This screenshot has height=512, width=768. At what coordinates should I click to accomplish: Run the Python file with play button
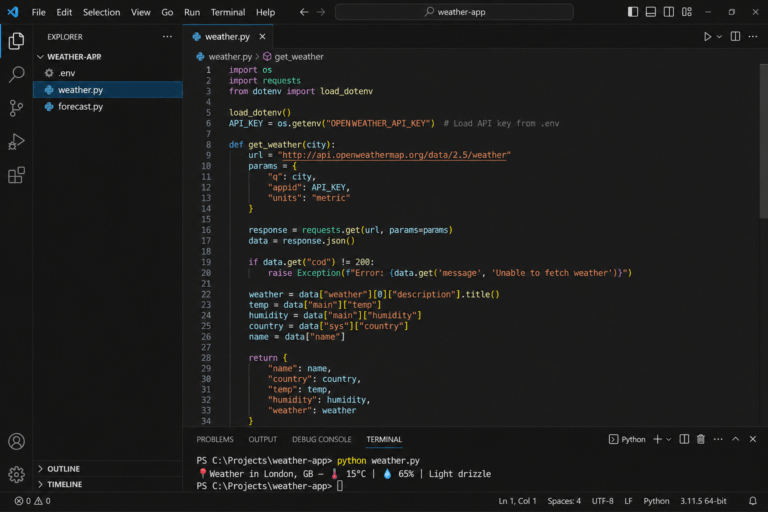707,37
